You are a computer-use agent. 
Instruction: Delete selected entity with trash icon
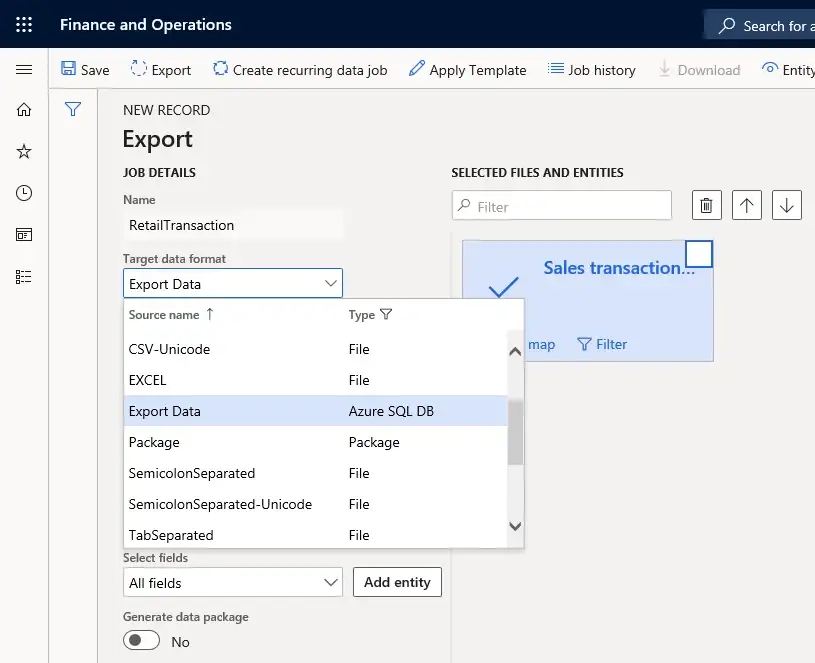point(706,205)
